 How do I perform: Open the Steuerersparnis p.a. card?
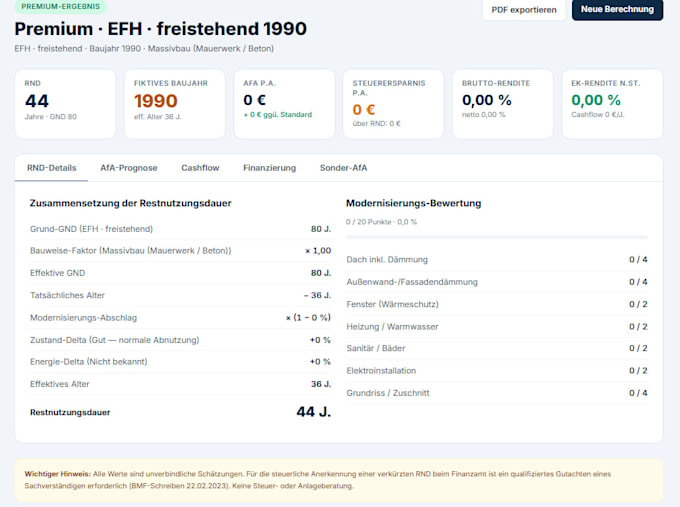393,104
